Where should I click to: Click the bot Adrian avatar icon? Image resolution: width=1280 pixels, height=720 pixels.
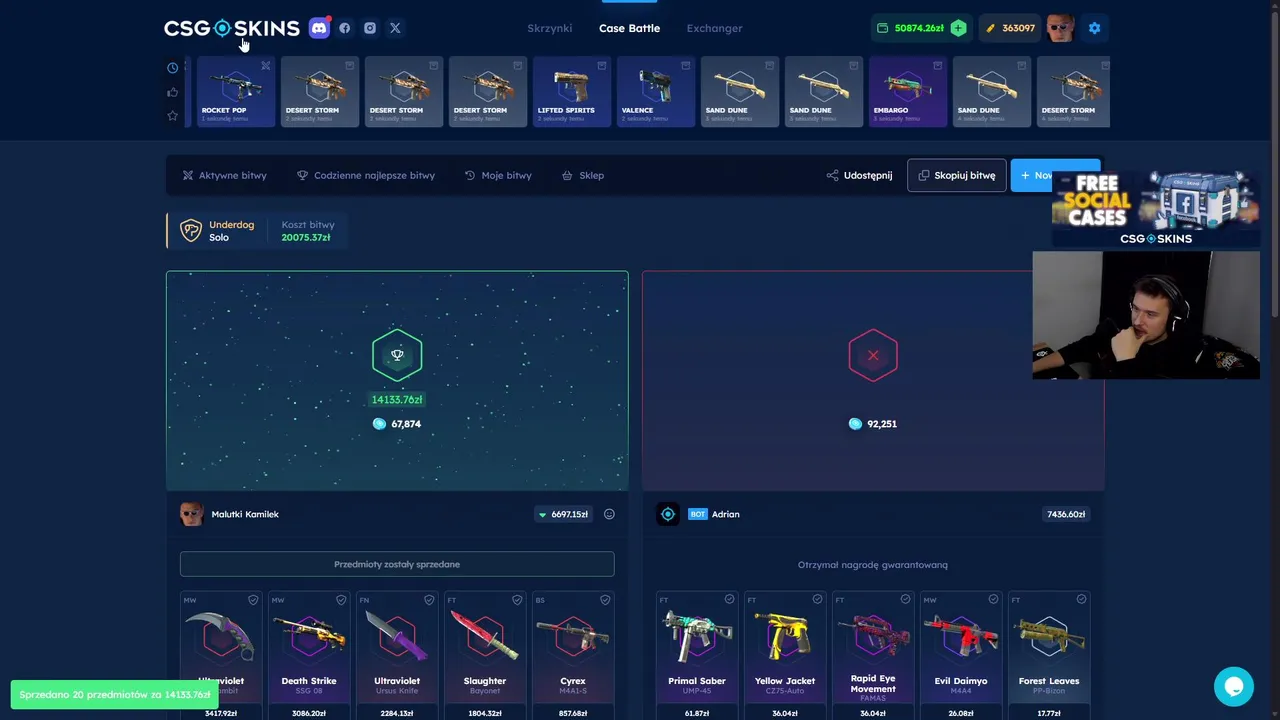[x=668, y=514]
